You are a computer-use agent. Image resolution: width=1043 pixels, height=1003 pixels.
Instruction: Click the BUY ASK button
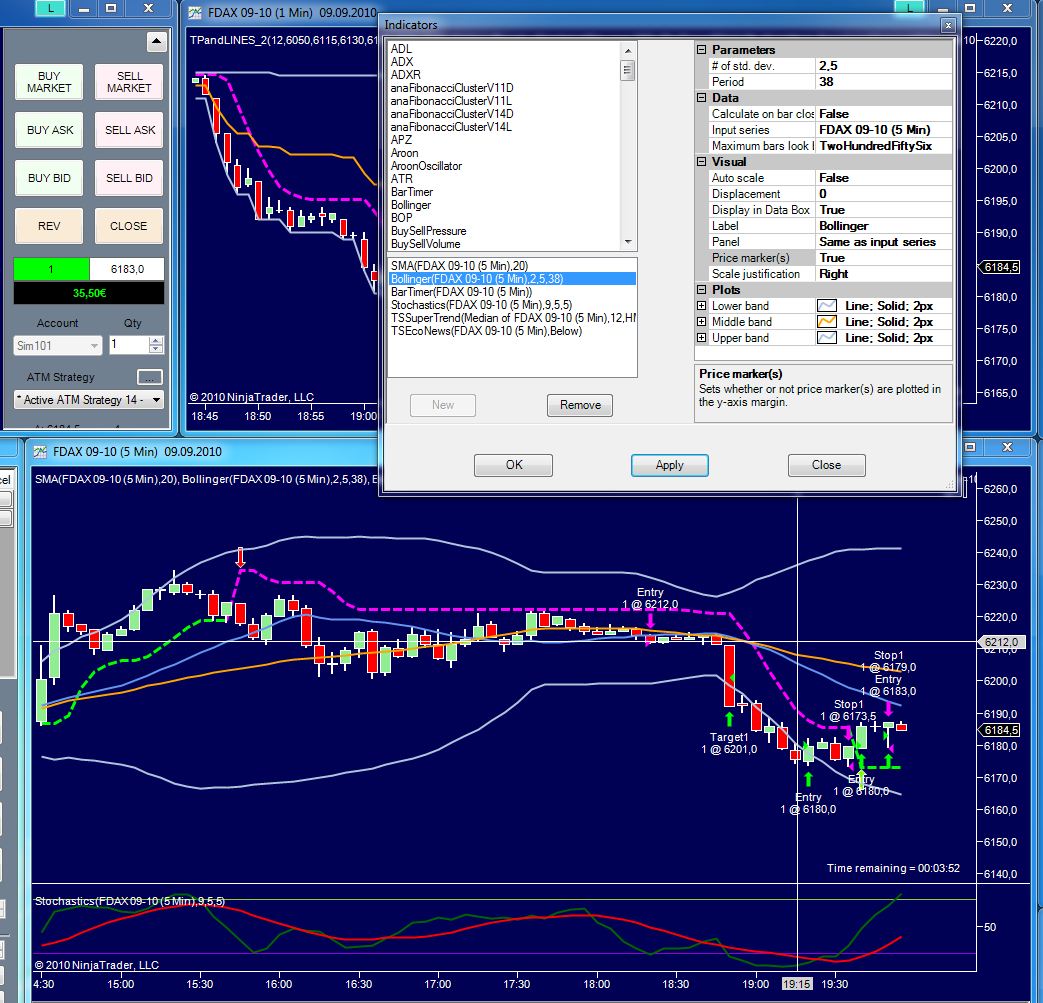pos(49,130)
